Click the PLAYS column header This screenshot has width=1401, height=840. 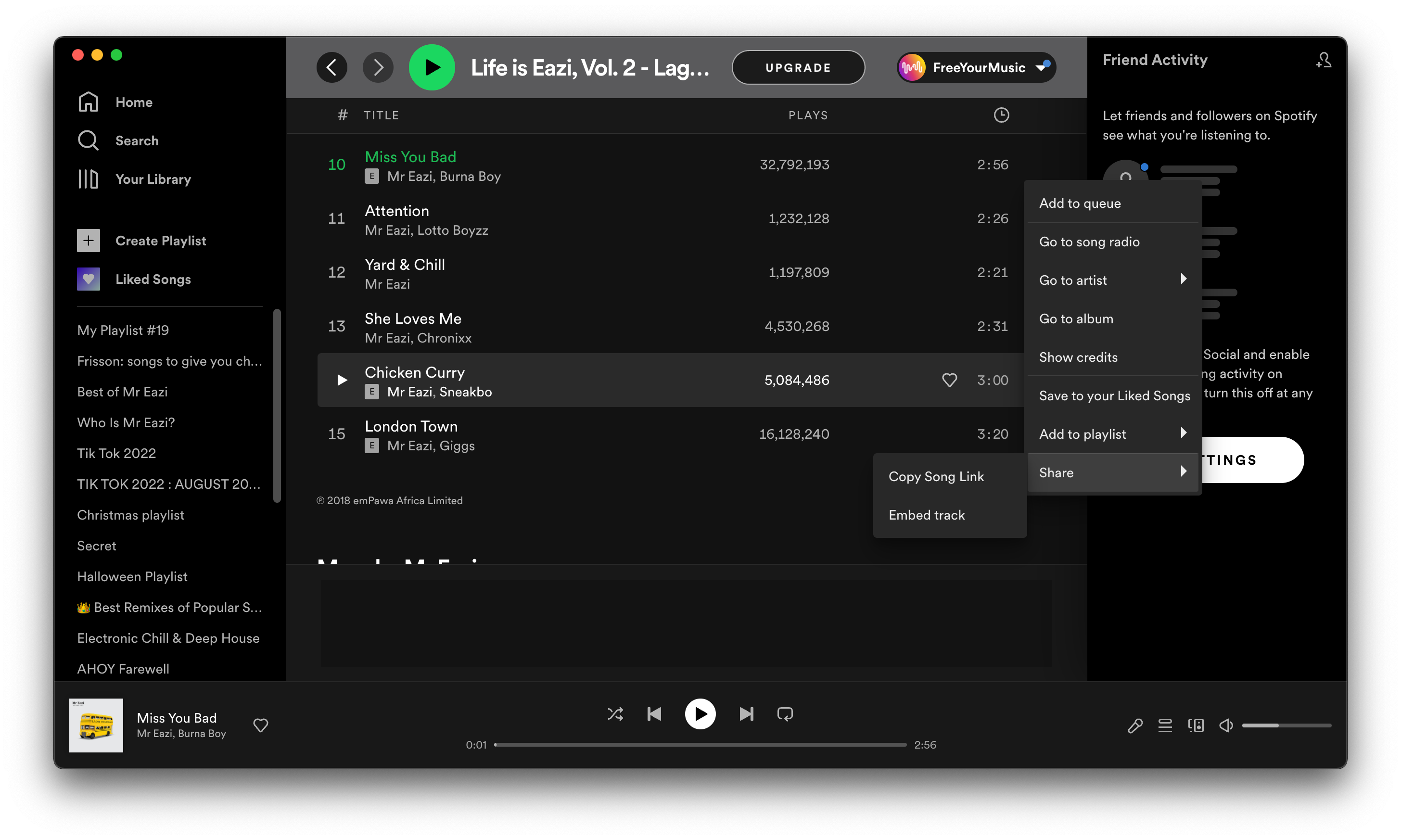[808, 115]
